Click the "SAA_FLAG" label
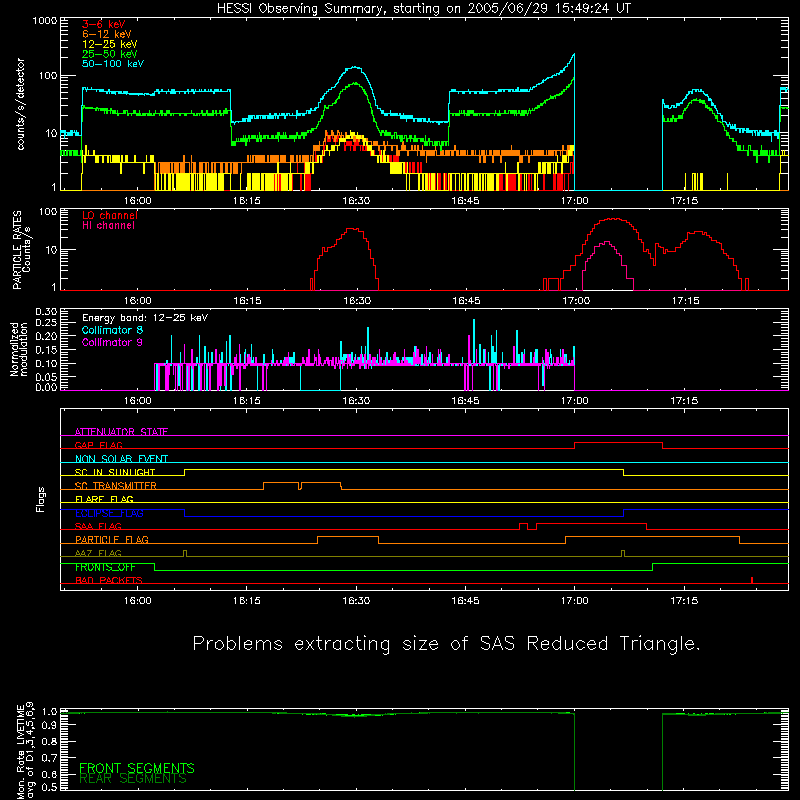 pos(98,526)
